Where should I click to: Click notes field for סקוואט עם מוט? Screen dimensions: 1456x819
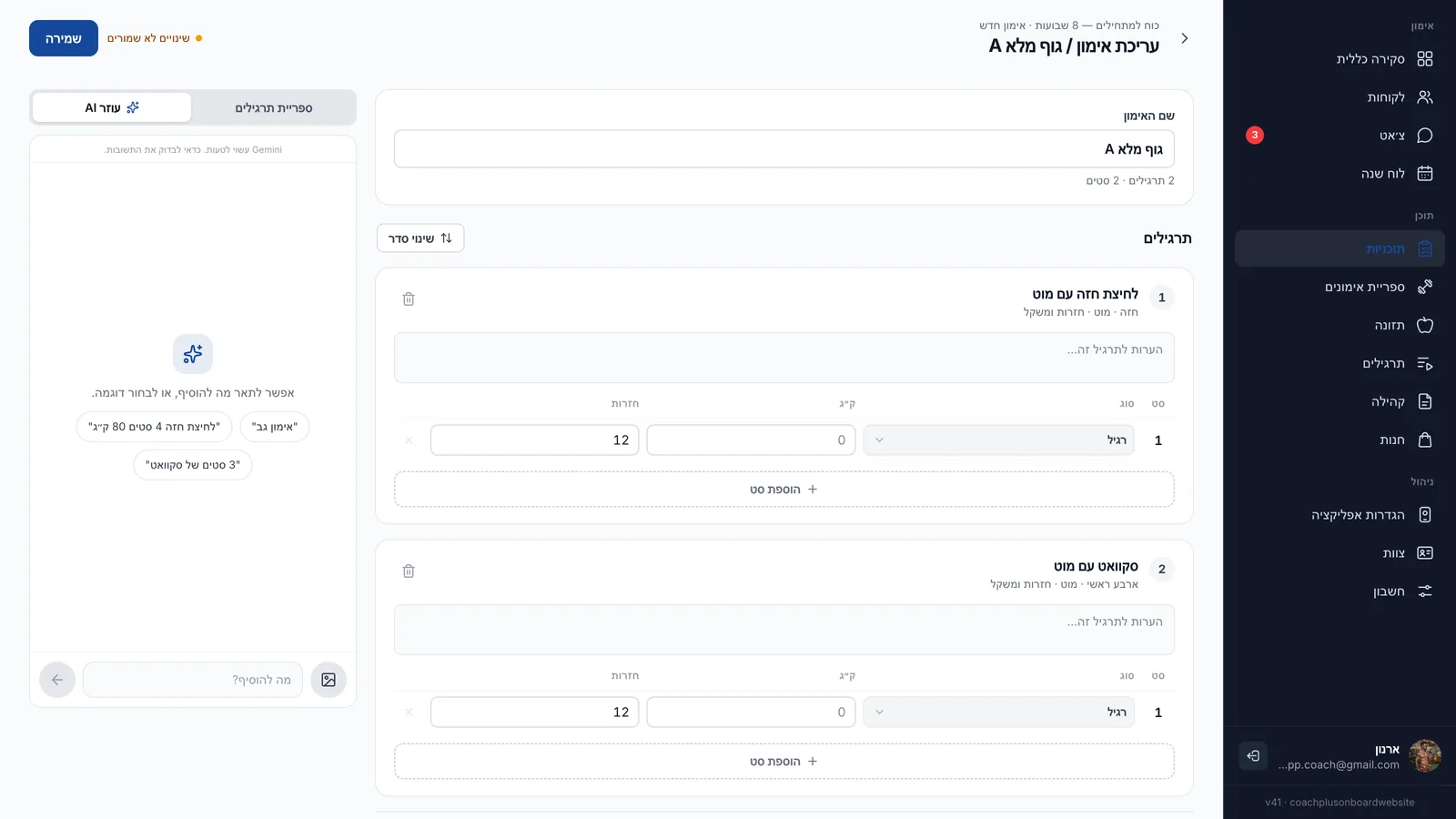coord(784,630)
